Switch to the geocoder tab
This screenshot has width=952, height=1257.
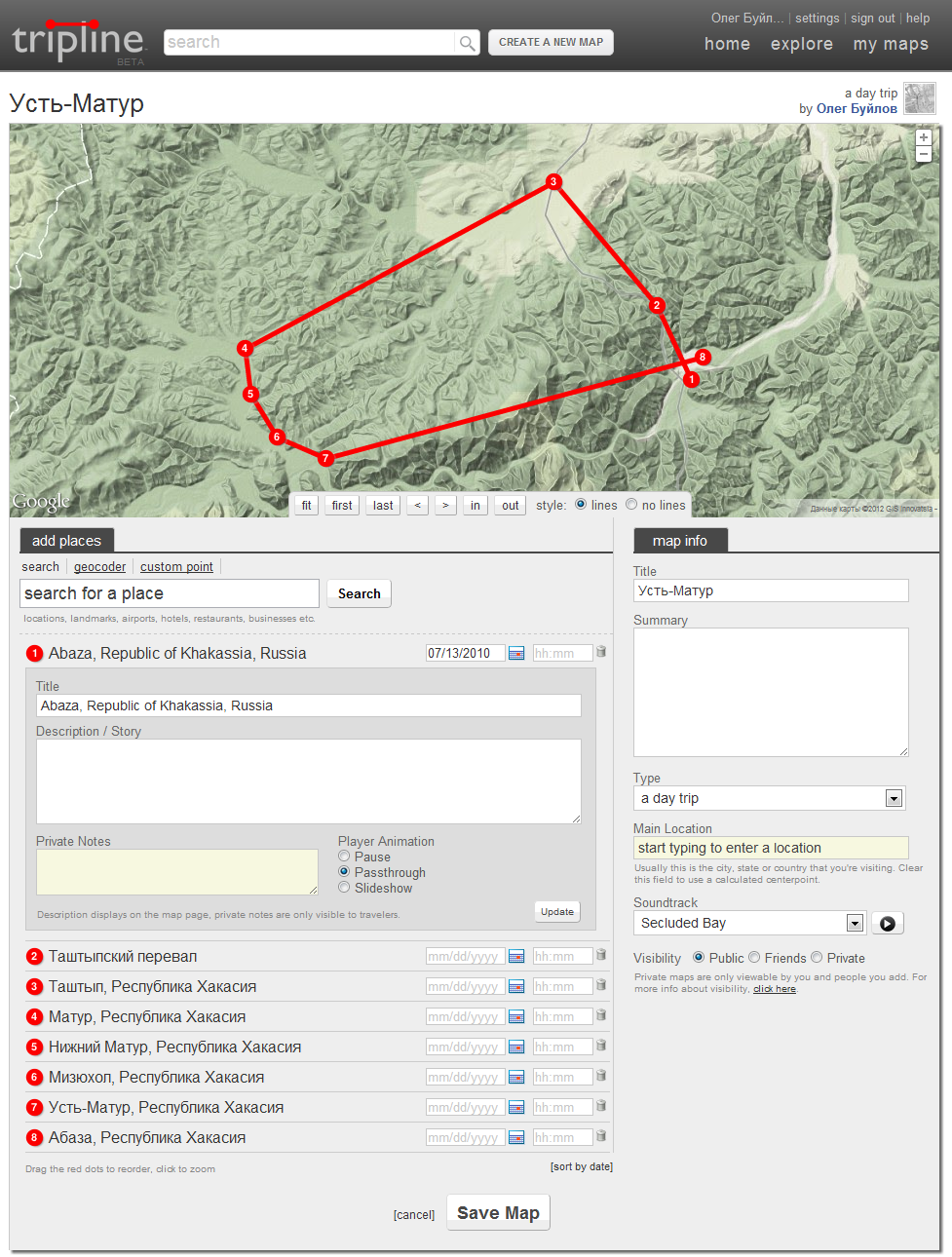[x=99, y=567]
